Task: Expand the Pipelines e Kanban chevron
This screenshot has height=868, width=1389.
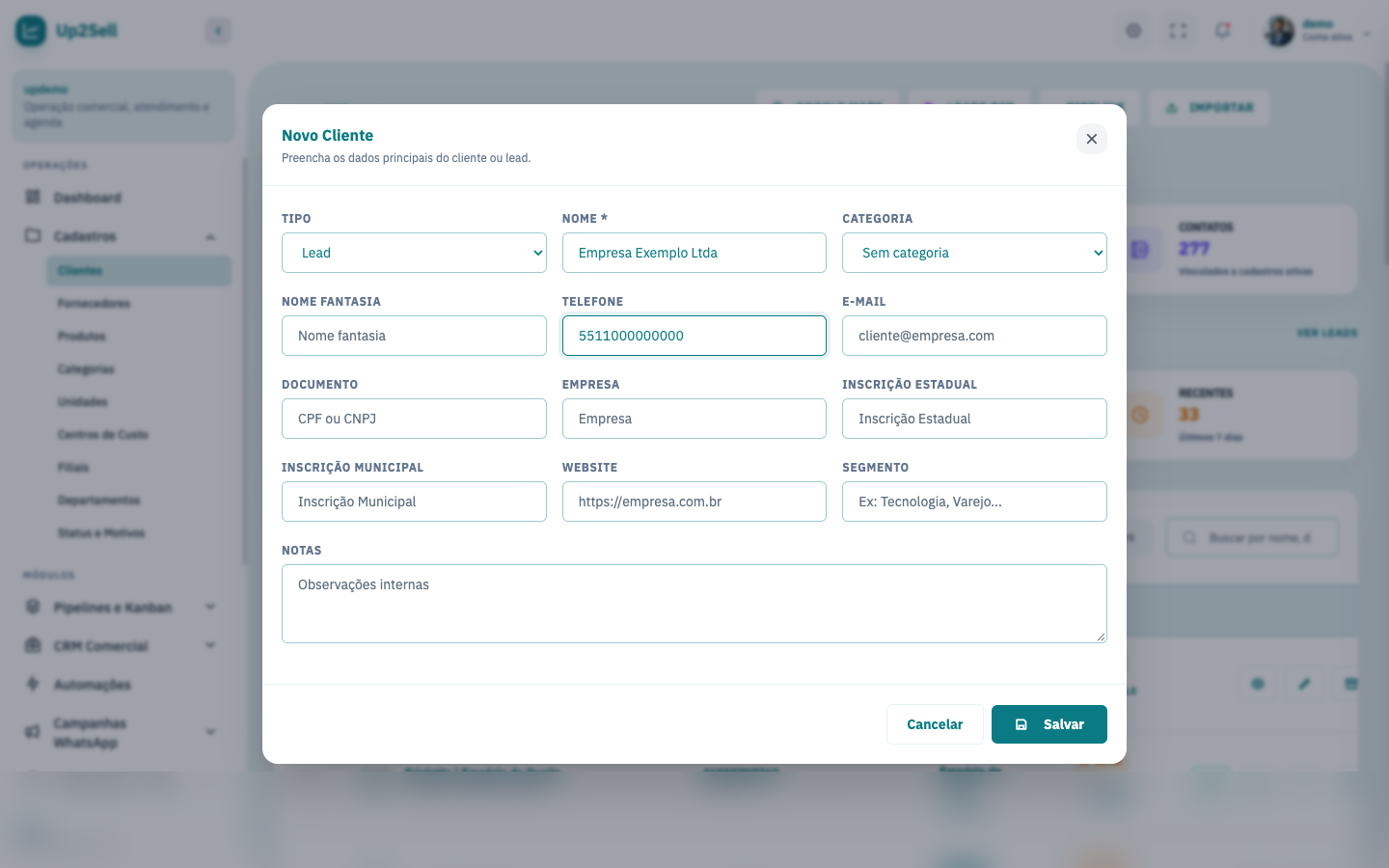Action: click(x=210, y=607)
